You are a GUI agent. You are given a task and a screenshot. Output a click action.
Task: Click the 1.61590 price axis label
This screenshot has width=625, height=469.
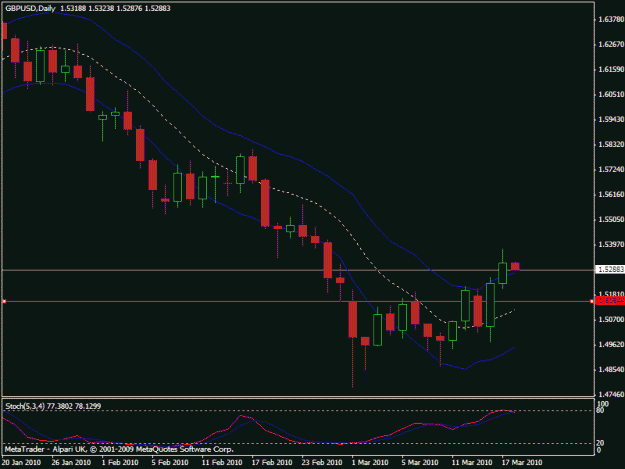611,69
